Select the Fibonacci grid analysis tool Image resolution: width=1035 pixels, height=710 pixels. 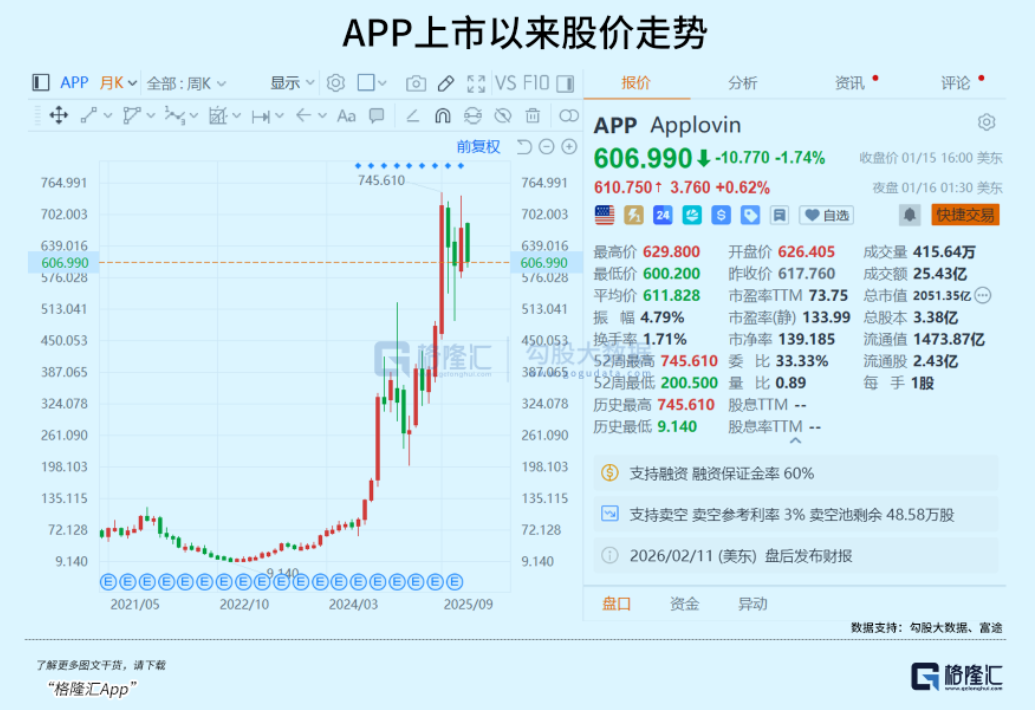click(217, 115)
